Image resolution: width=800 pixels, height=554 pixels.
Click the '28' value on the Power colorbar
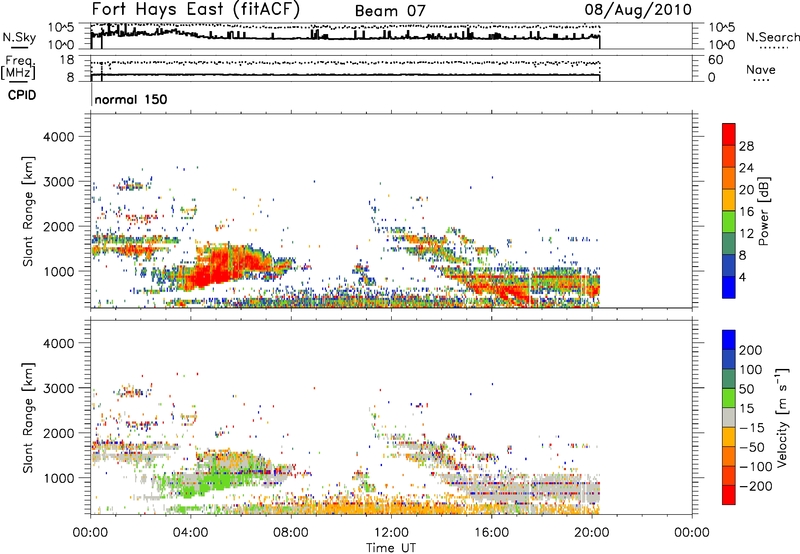746,146
